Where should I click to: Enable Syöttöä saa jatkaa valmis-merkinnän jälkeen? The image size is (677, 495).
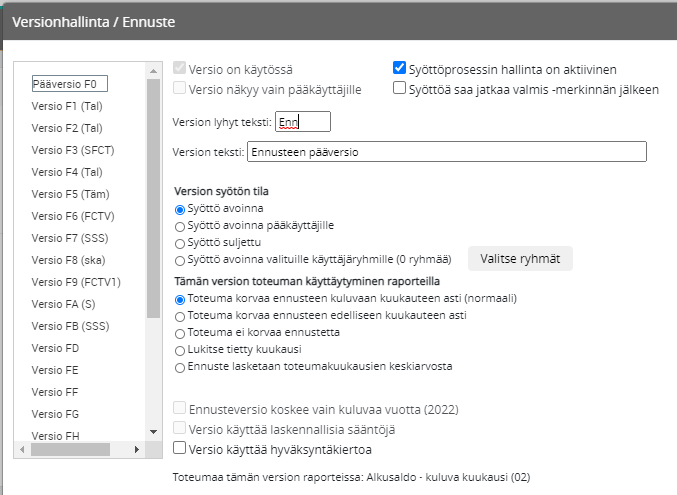400,88
